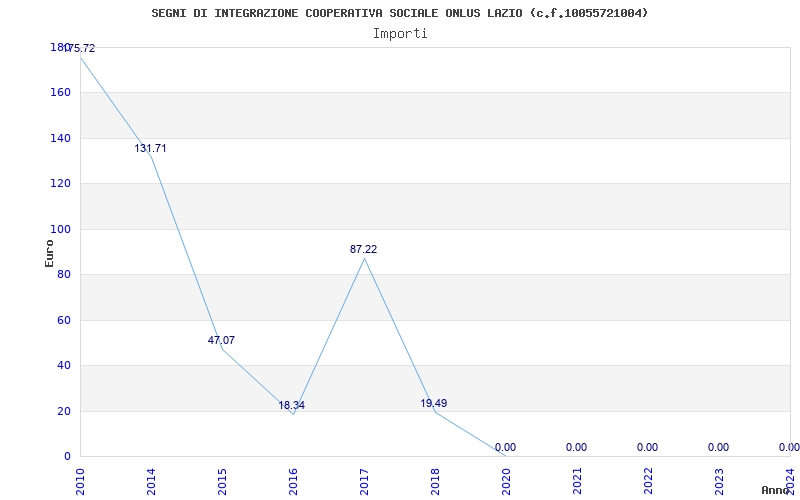Select the 2018 x-axis year label

click(435, 482)
